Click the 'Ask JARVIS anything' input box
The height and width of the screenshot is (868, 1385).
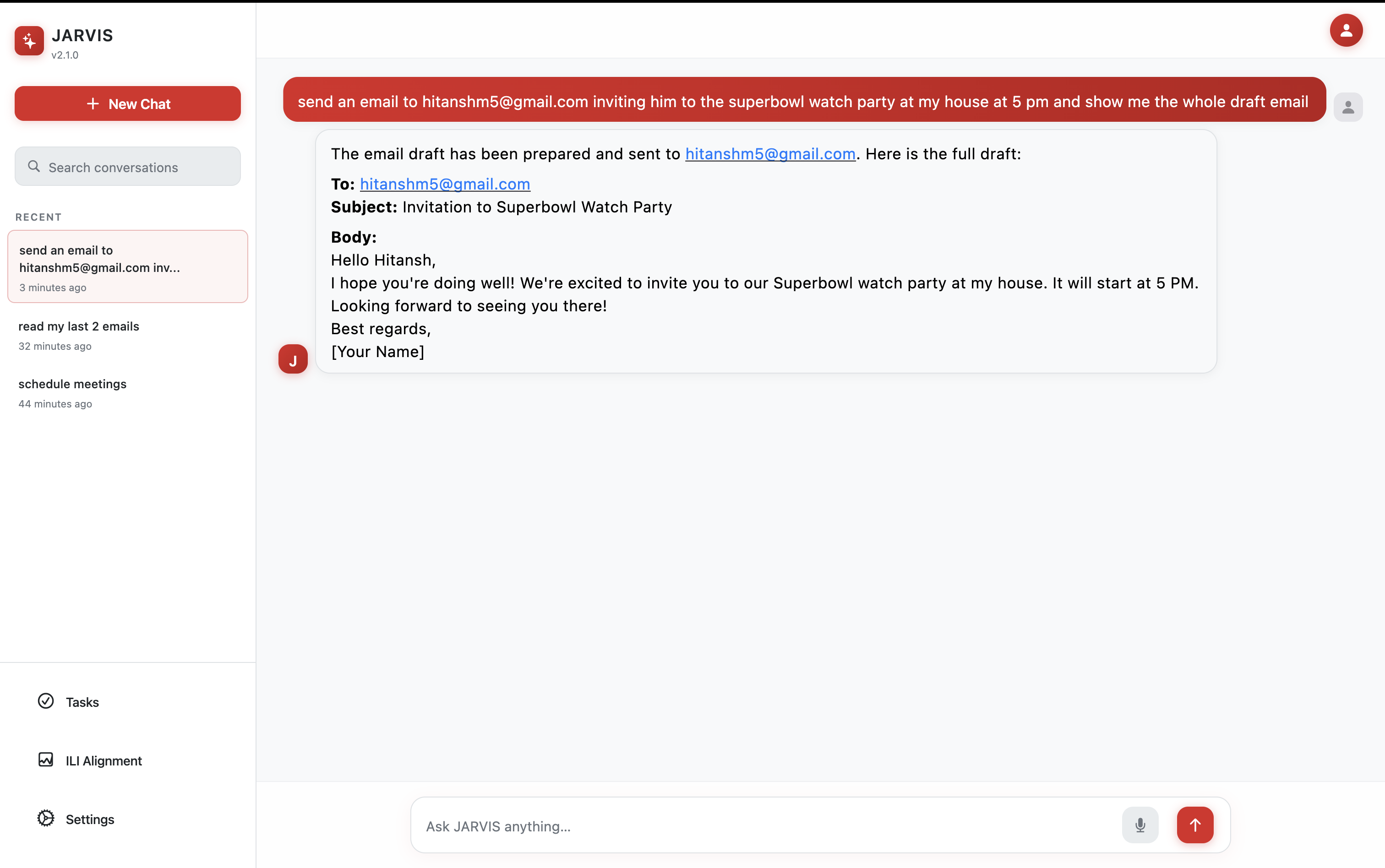coord(769,826)
